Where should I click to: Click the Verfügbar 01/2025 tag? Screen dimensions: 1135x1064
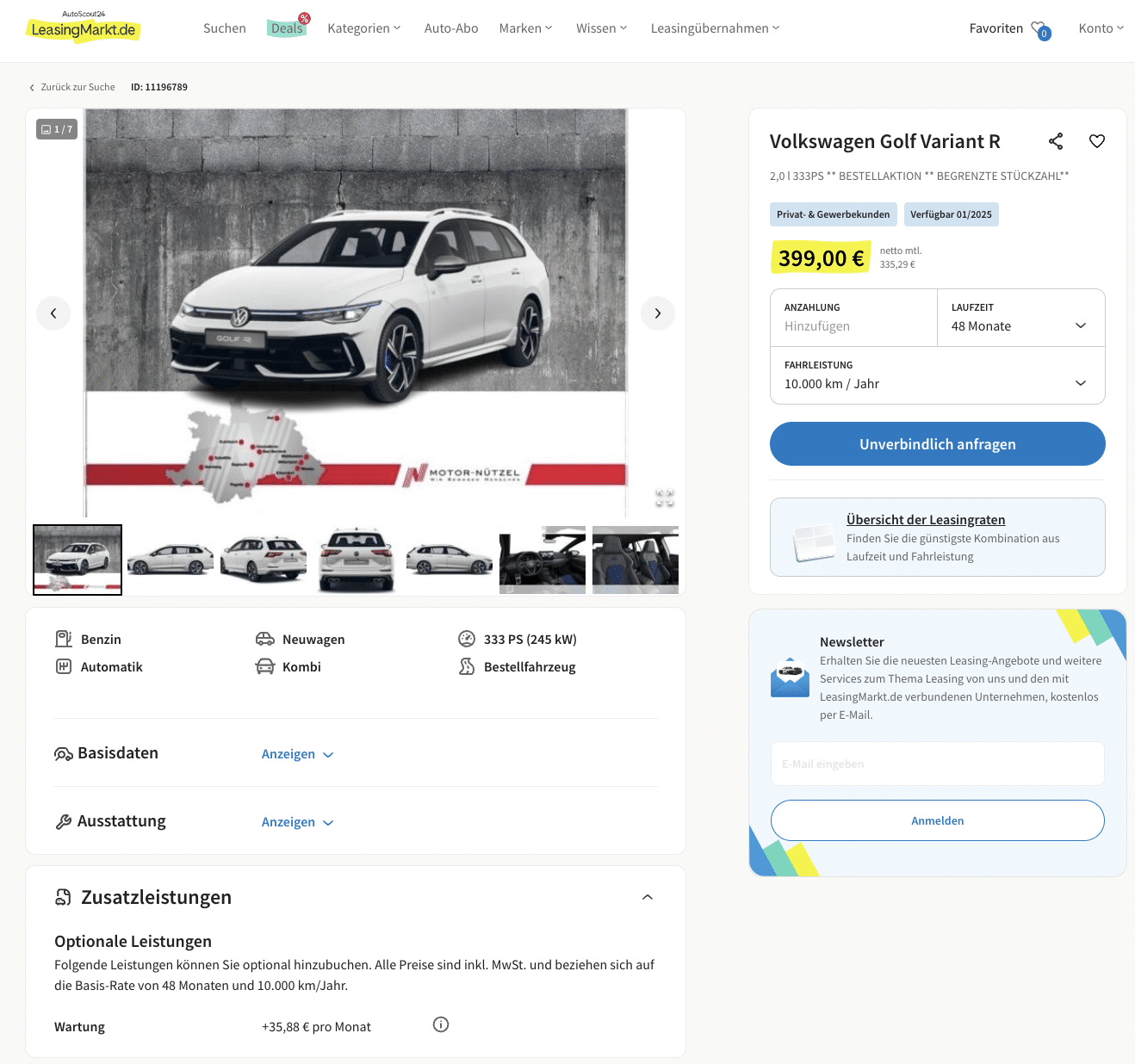click(x=951, y=214)
